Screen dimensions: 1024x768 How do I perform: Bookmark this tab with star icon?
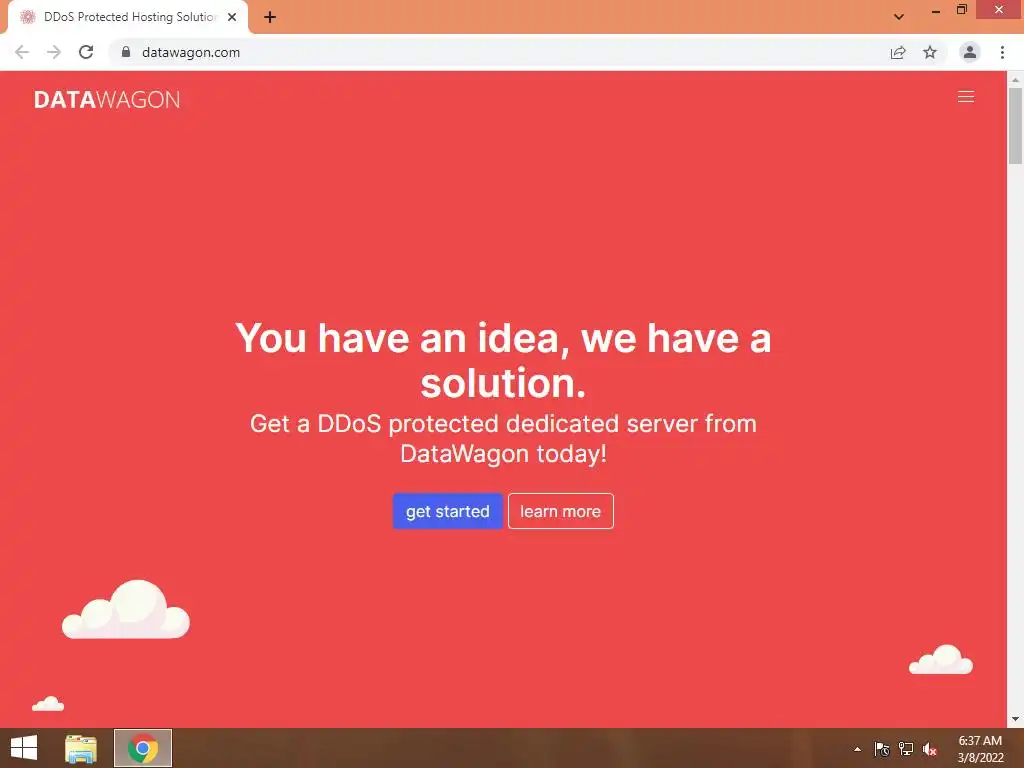[x=930, y=52]
